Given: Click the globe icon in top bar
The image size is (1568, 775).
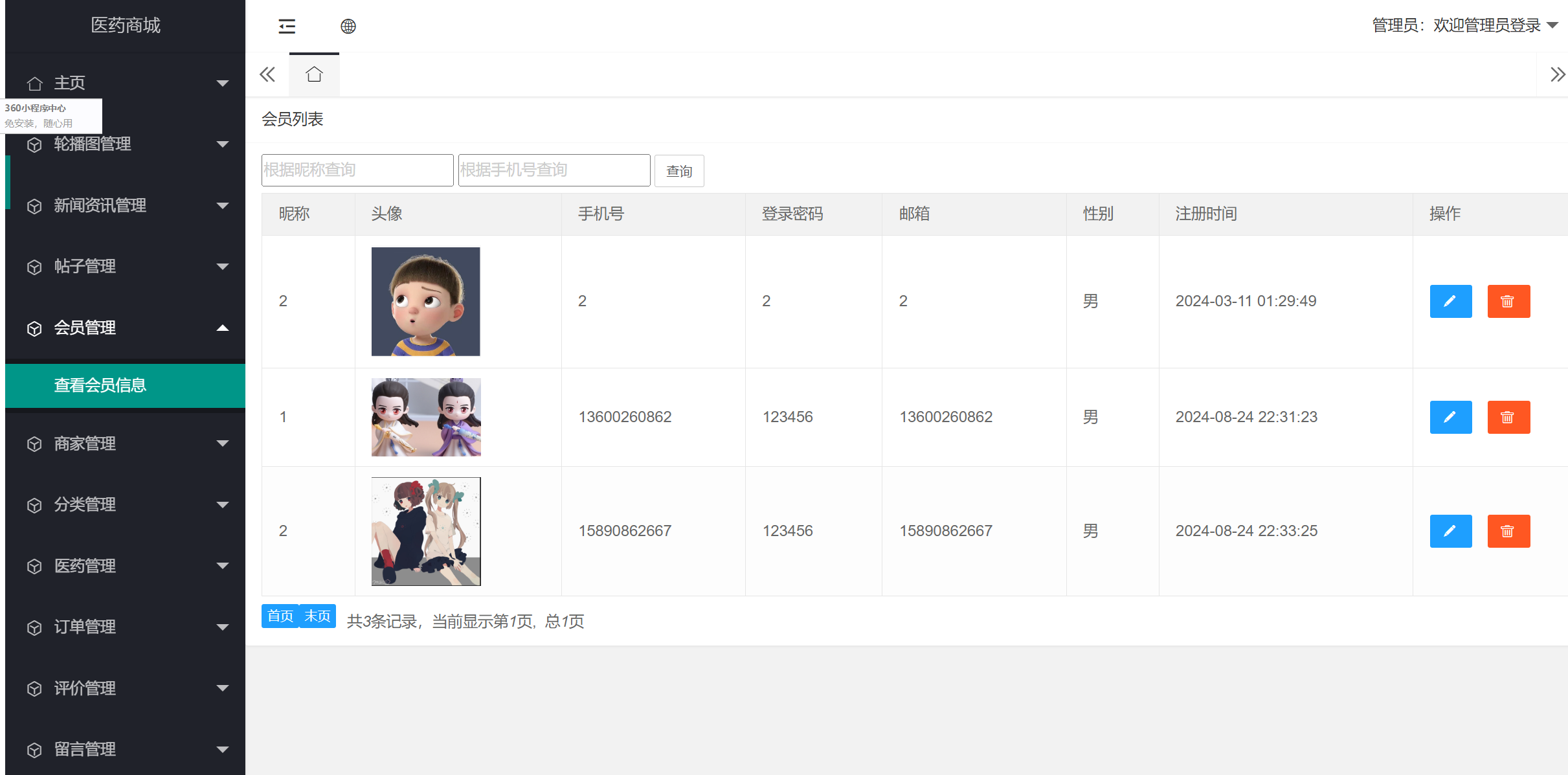Looking at the screenshot, I should pyautogui.click(x=348, y=26).
